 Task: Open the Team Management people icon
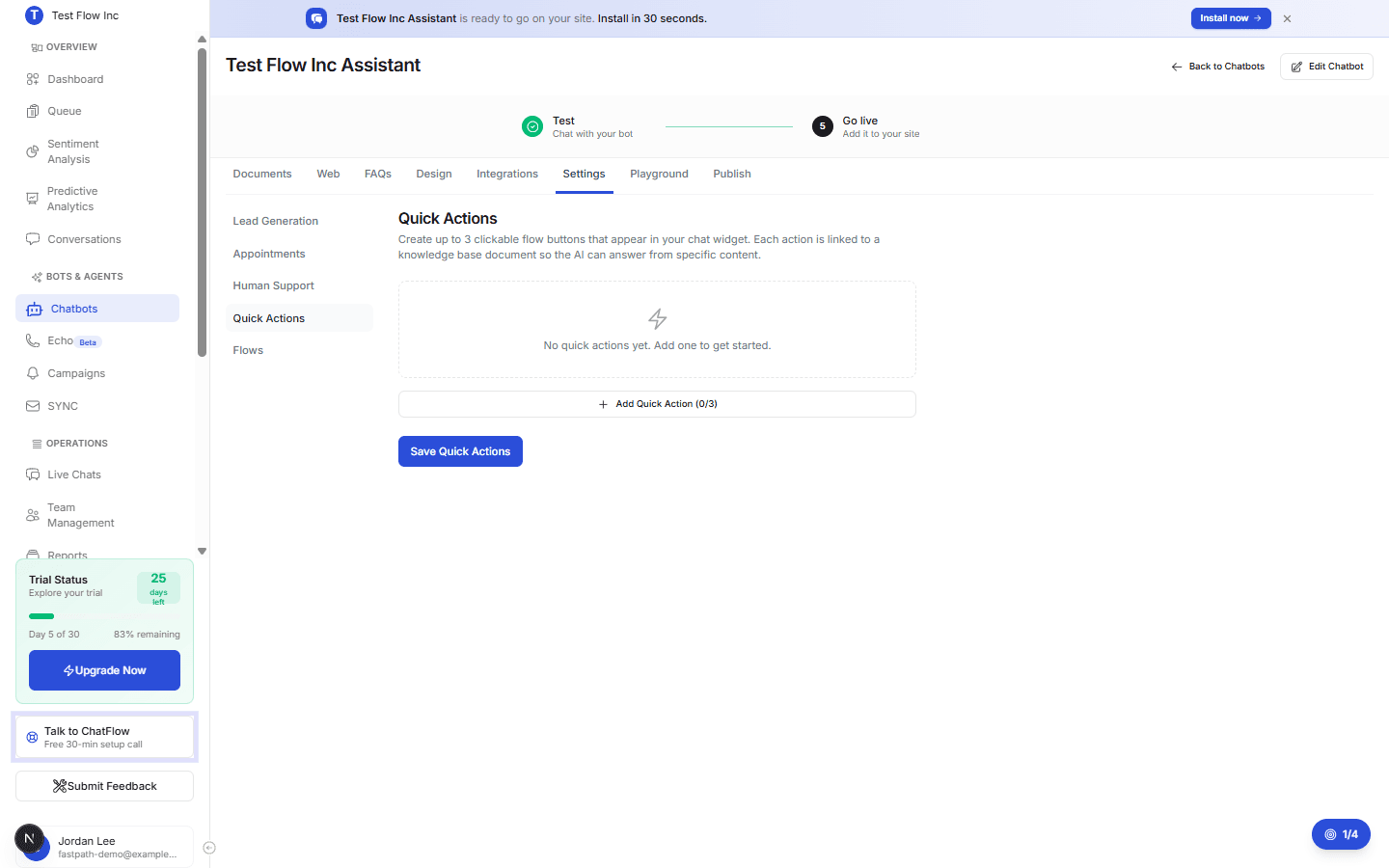(33, 515)
